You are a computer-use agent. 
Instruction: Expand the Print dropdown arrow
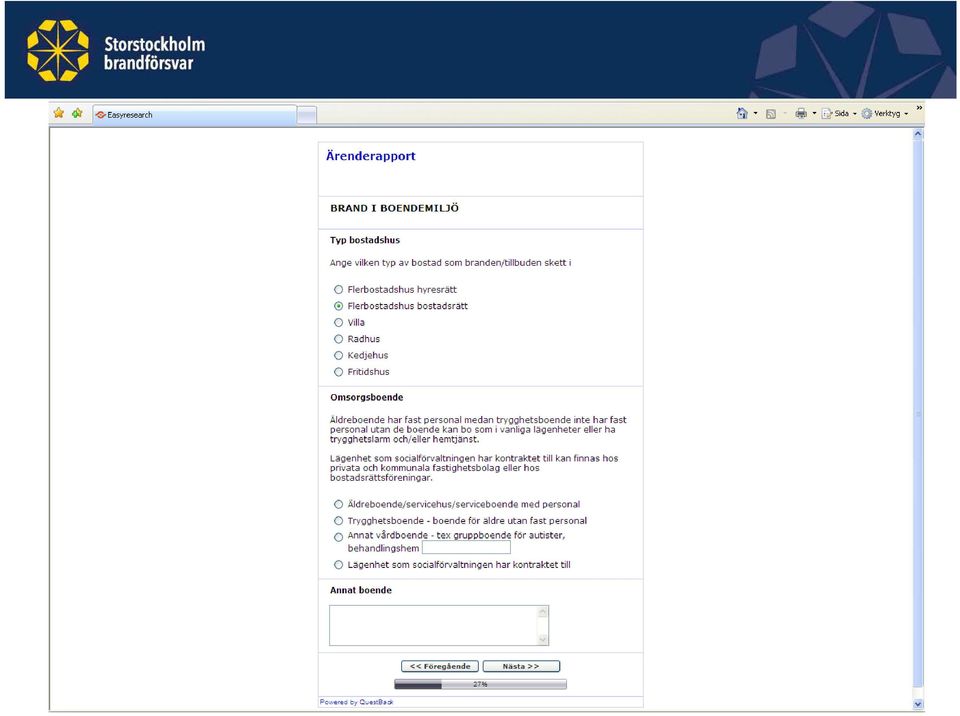(814, 113)
